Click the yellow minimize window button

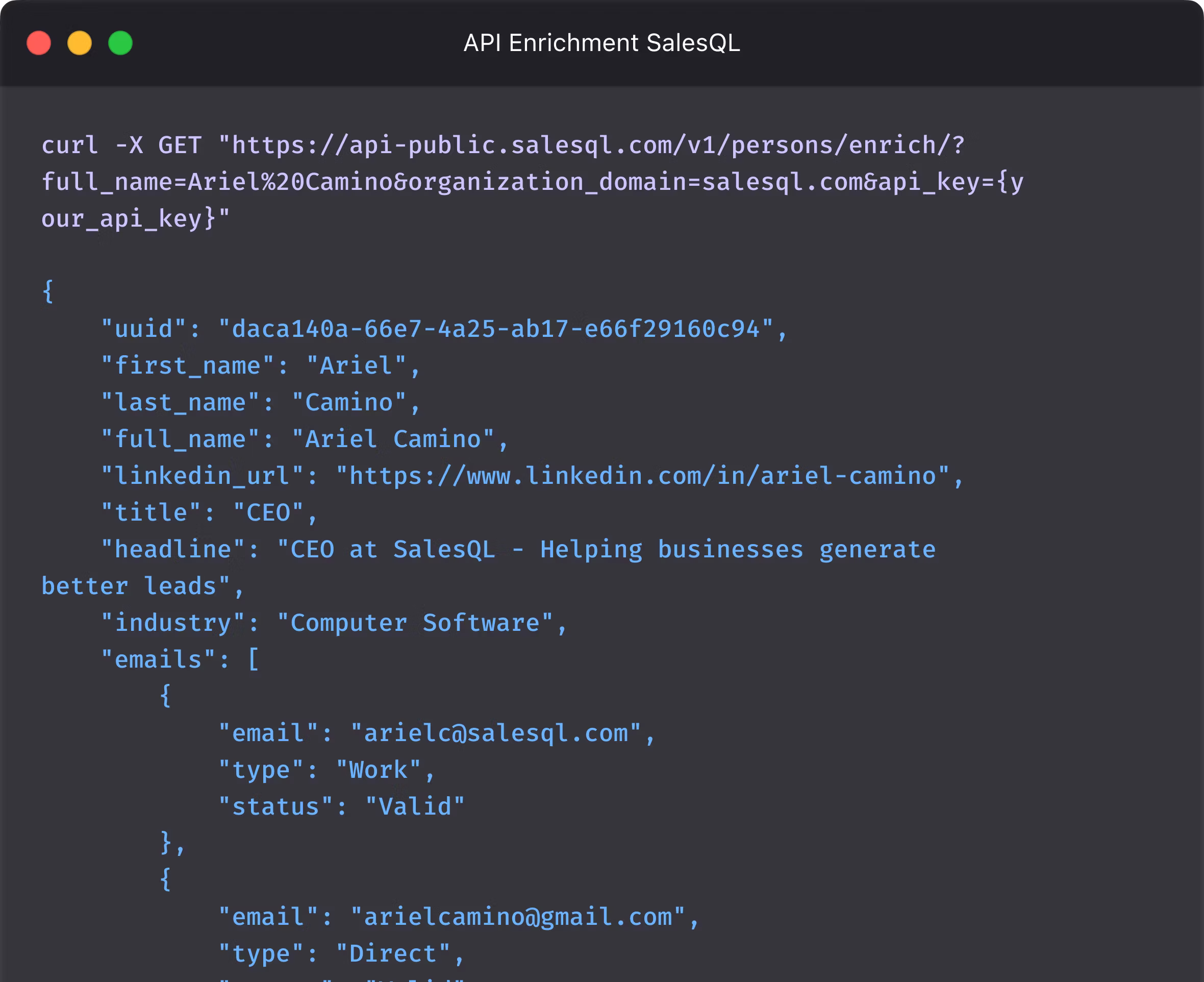[80, 43]
